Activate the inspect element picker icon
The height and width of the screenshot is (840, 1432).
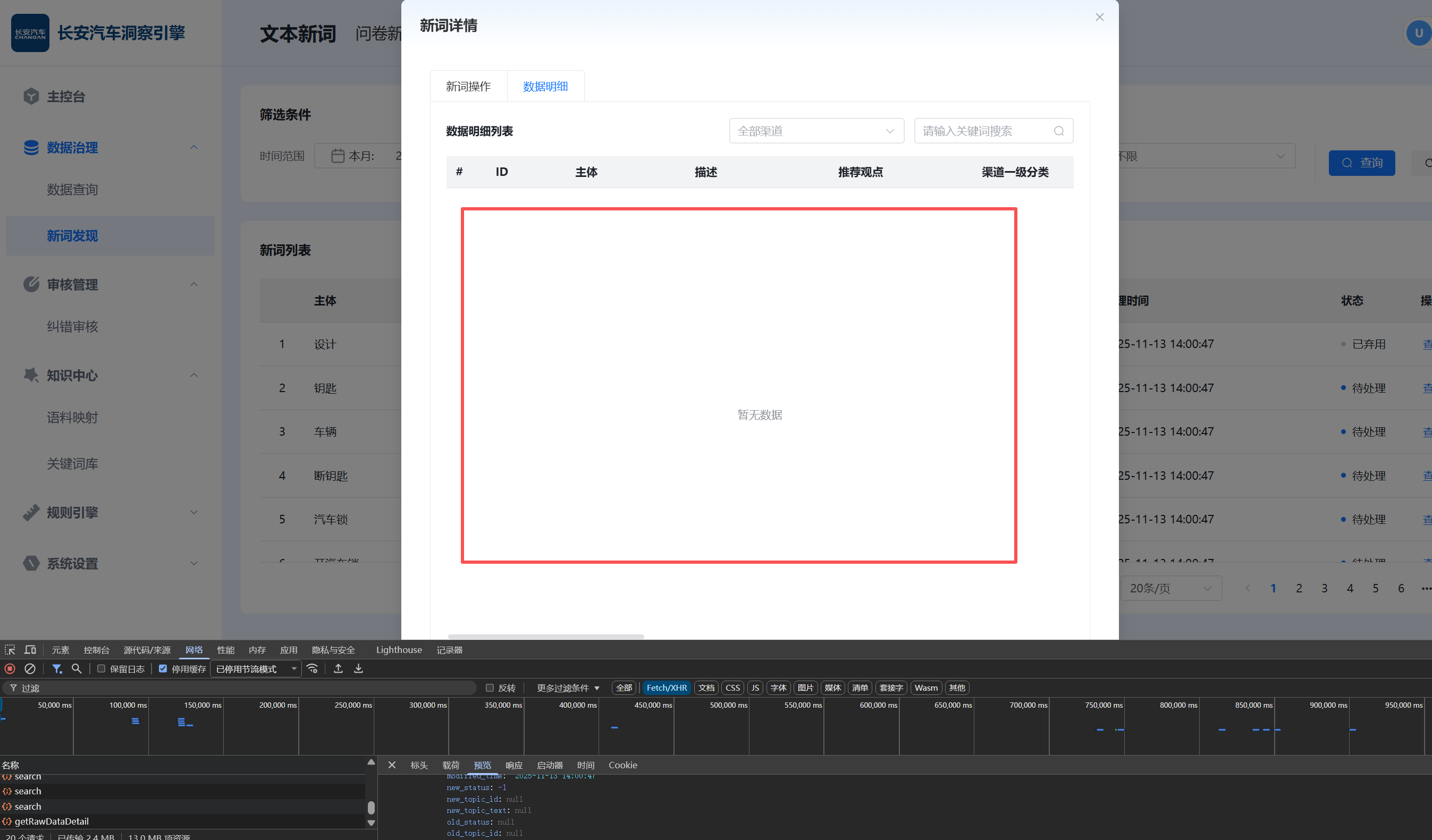(10, 650)
